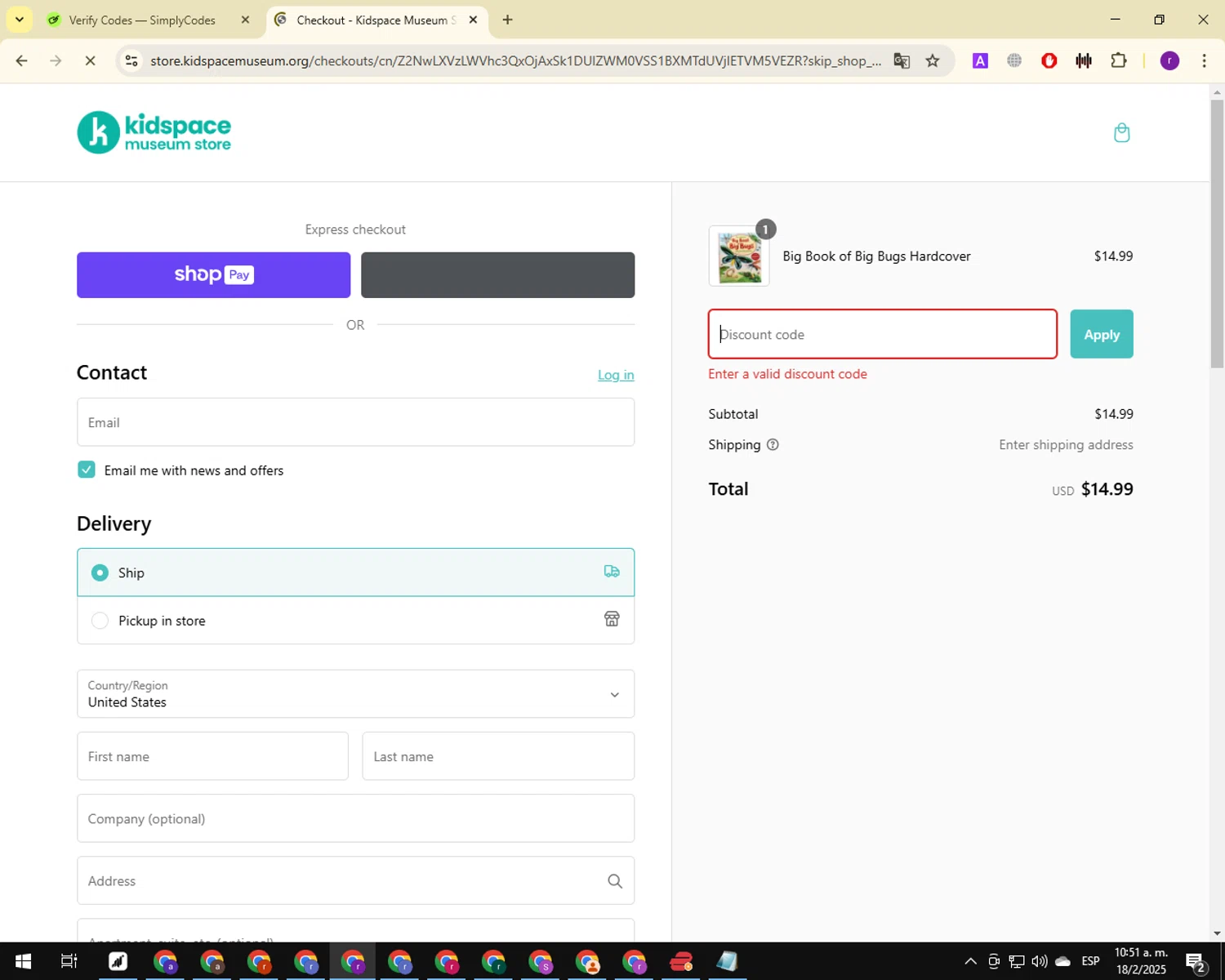Viewport: 1225px width, 980px height.
Task: Stop loading the page
Action: [90, 60]
